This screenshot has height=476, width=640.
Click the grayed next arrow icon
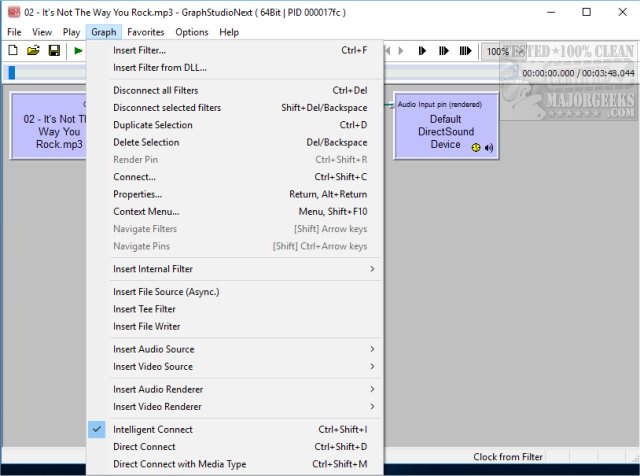point(401,51)
